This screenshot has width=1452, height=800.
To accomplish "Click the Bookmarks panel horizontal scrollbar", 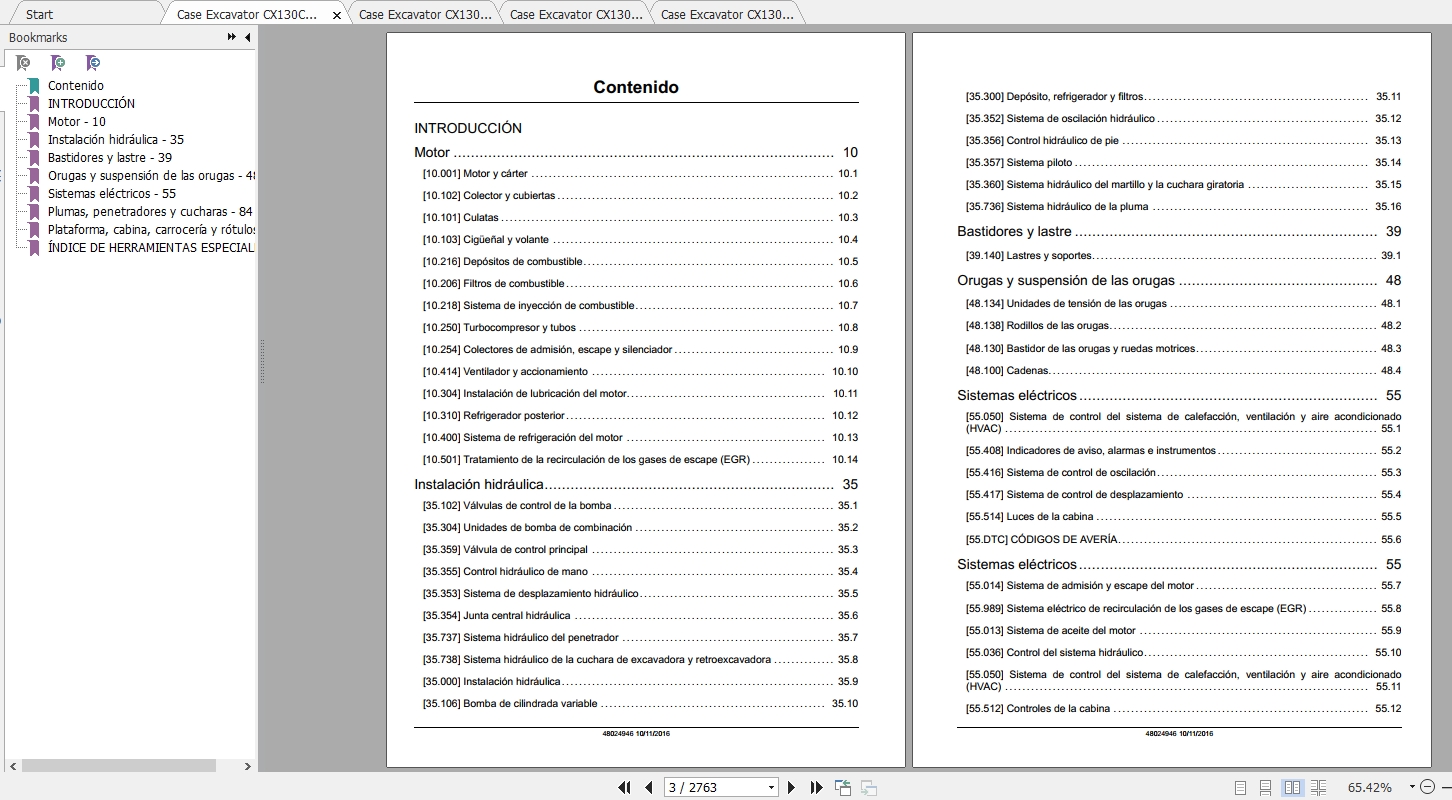I will (x=118, y=766).
